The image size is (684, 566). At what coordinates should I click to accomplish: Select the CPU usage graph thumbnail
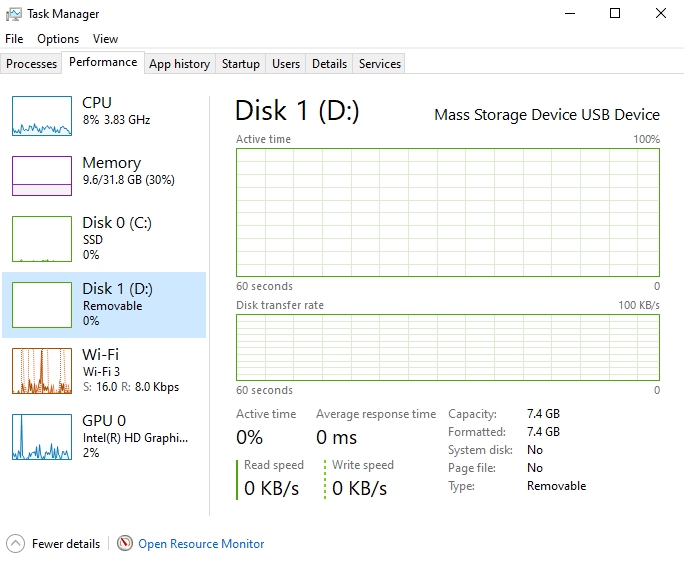point(42,116)
